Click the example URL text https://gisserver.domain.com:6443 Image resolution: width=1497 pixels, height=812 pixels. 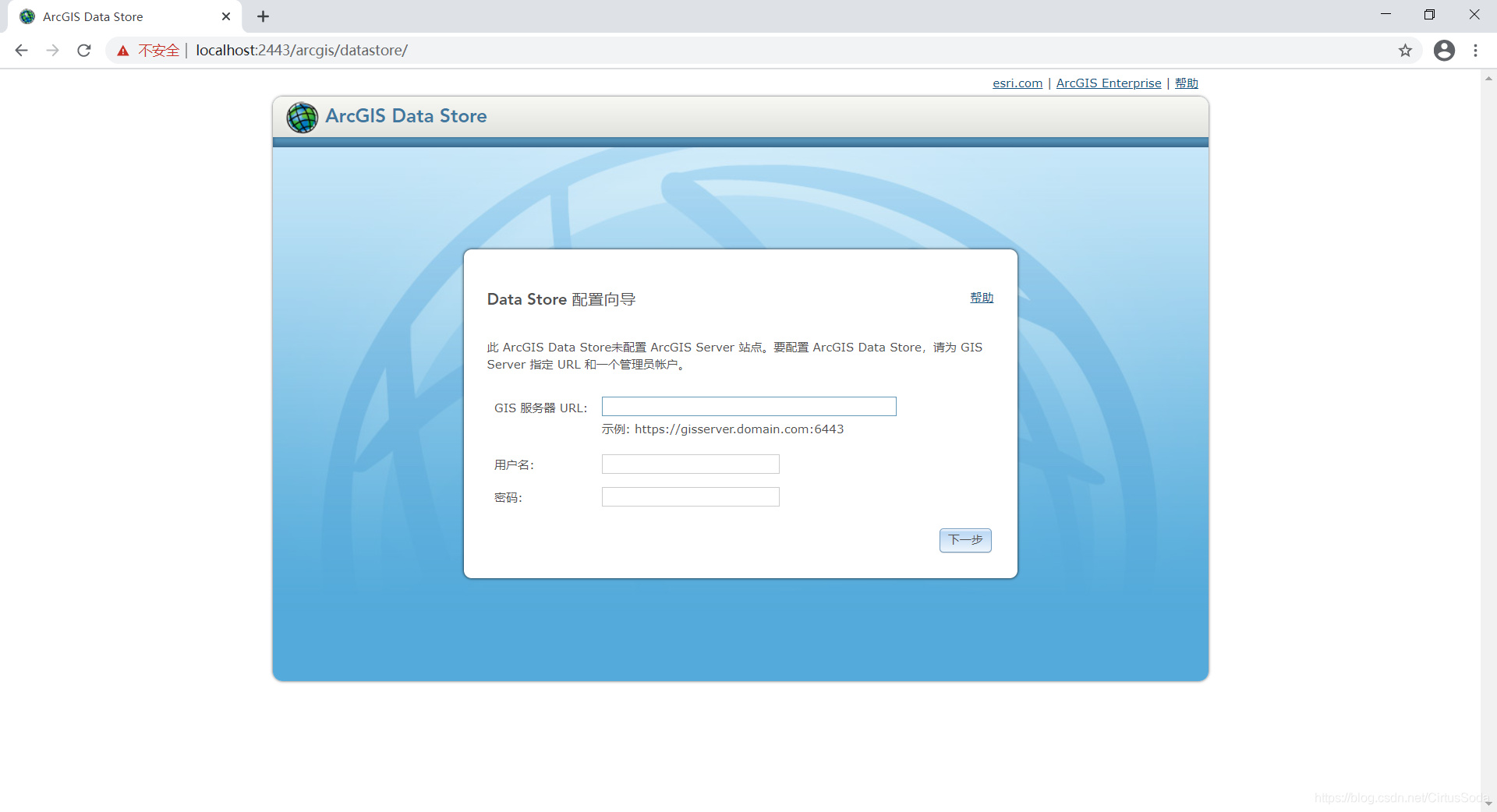click(739, 429)
